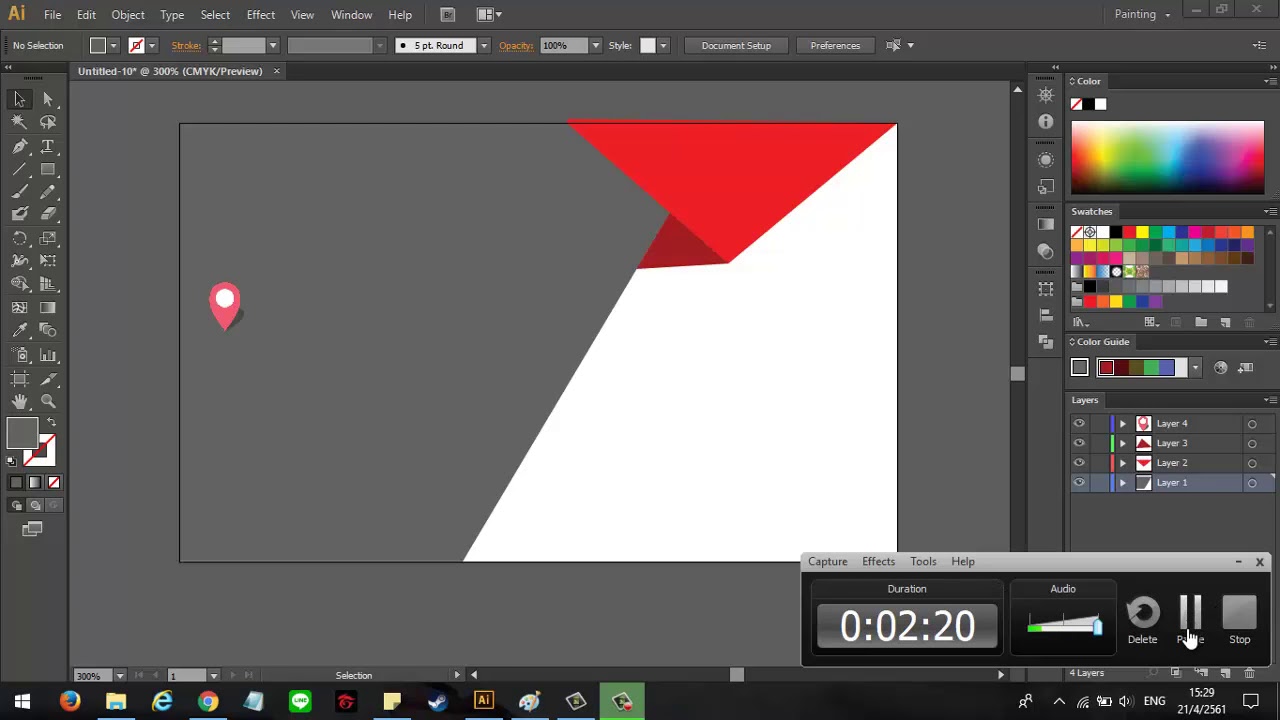Open Painting workspace switcher
This screenshot has width=1280, height=720.
pos(1142,14)
